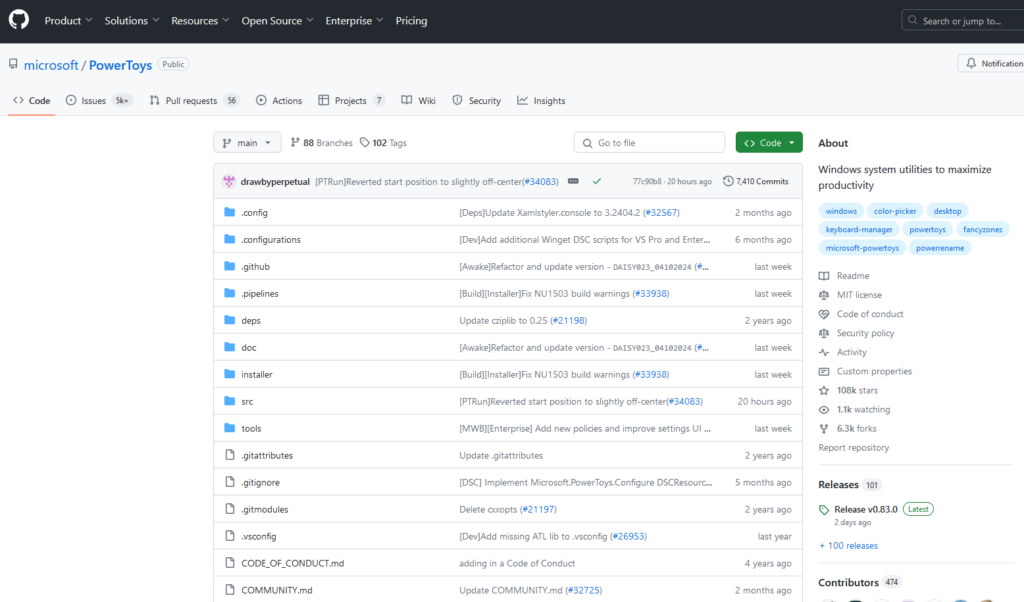1024x602 pixels.
Task: Open the Wiki tab
Action: pyautogui.click(x=419, y=101)
